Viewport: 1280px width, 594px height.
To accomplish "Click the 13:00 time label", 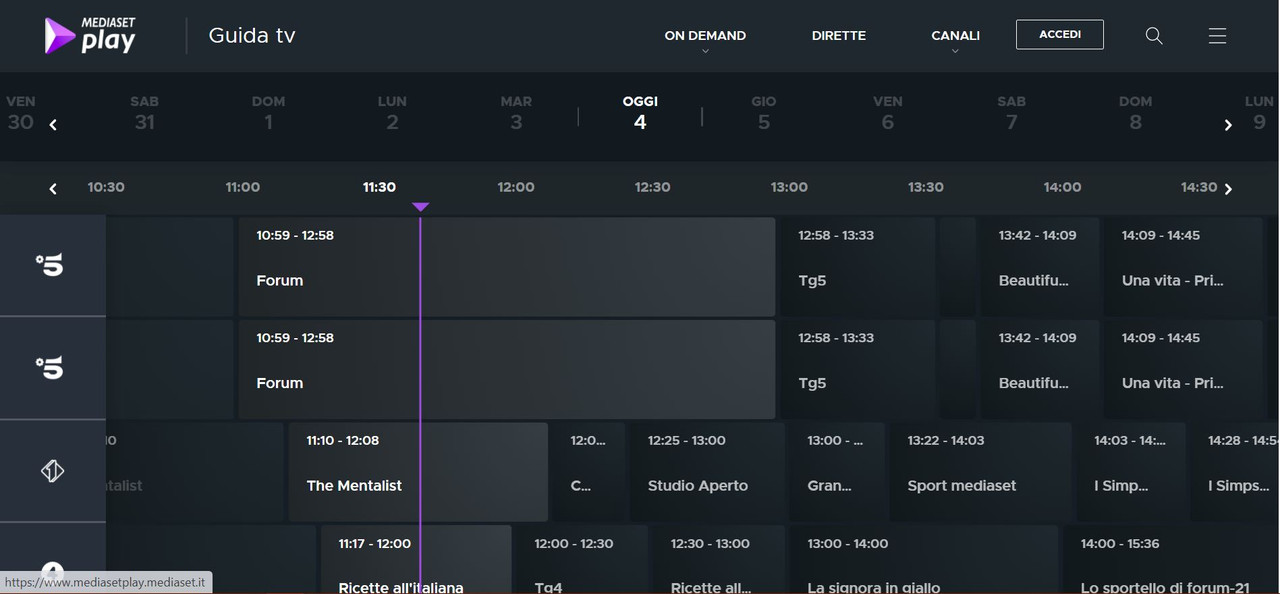I will click(x=789, y=187).
